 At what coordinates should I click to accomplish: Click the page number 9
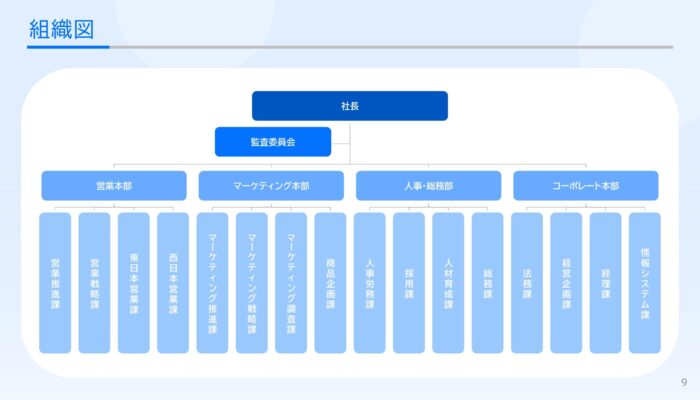[x=684, y=382]
